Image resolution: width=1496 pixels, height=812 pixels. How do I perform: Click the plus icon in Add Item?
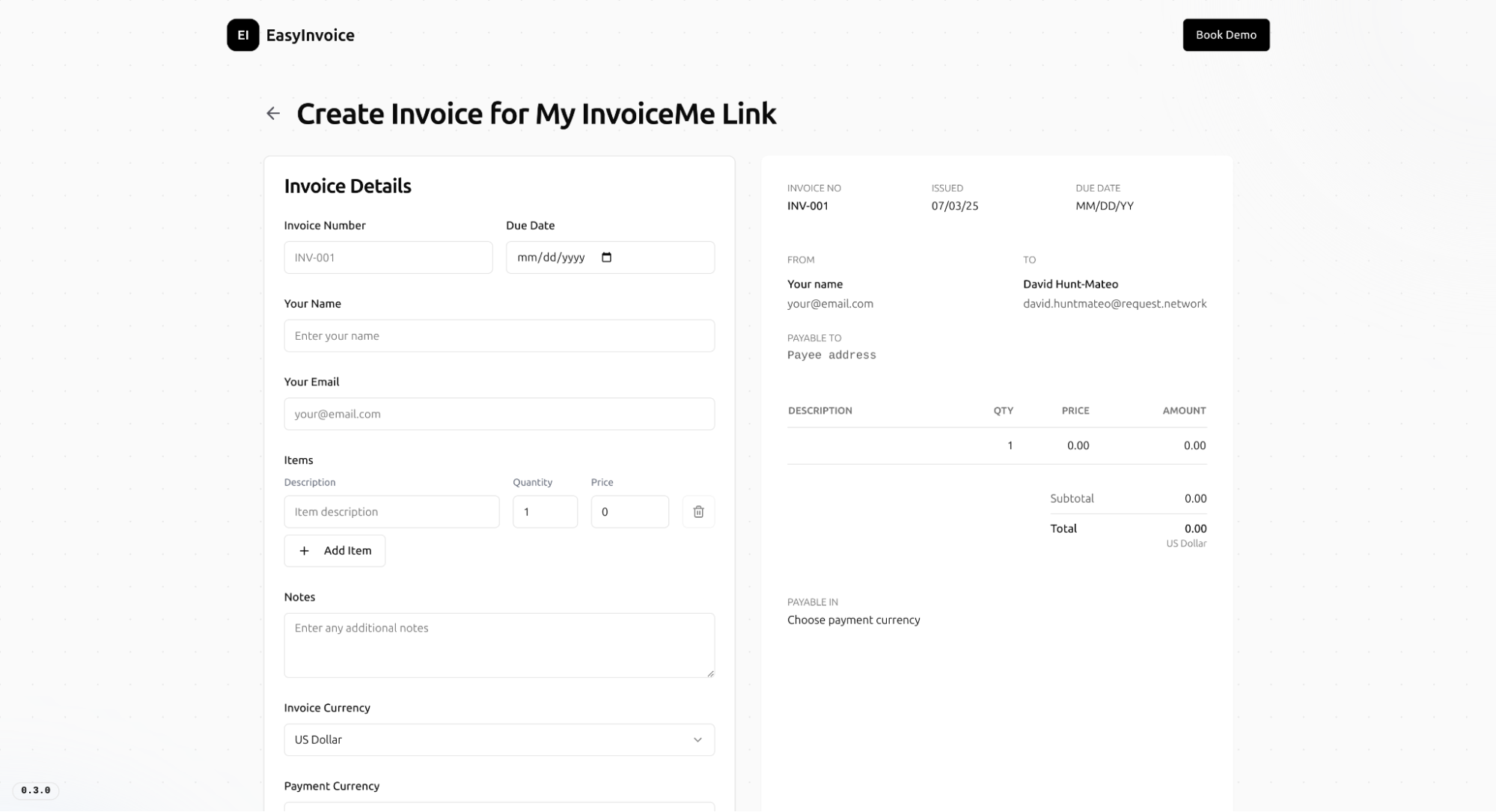pos(304,551)
